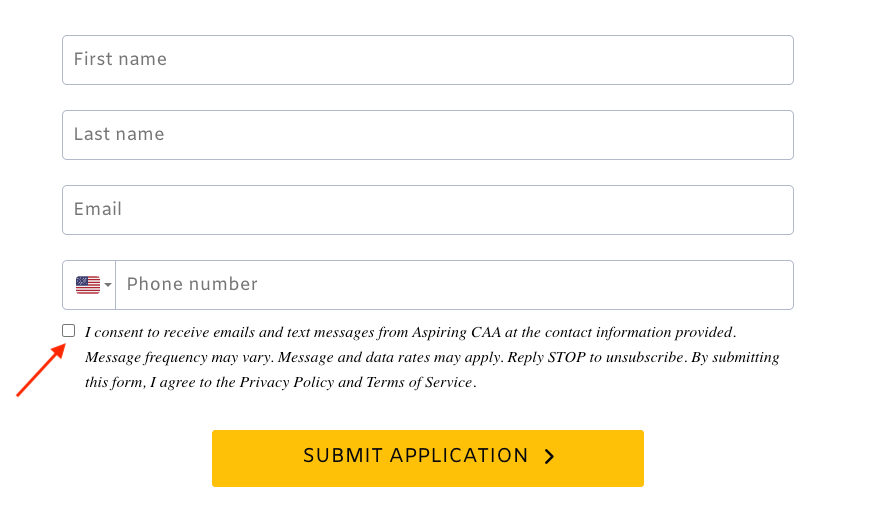Click 'Message and data rates may apply' text
The image size is (879, 509).
coord(392,357)
